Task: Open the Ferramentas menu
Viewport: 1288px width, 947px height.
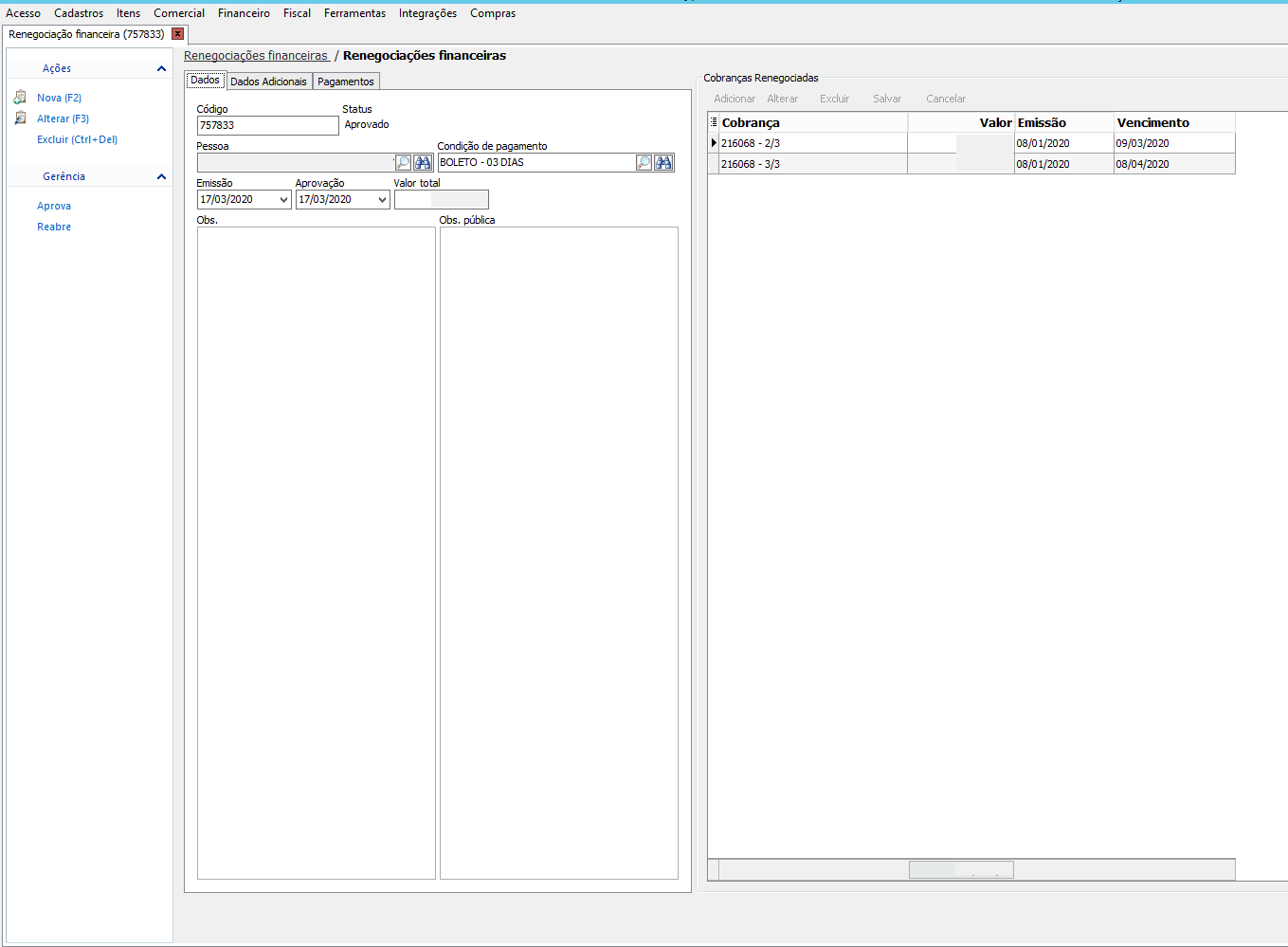Action: coord(354,13)
